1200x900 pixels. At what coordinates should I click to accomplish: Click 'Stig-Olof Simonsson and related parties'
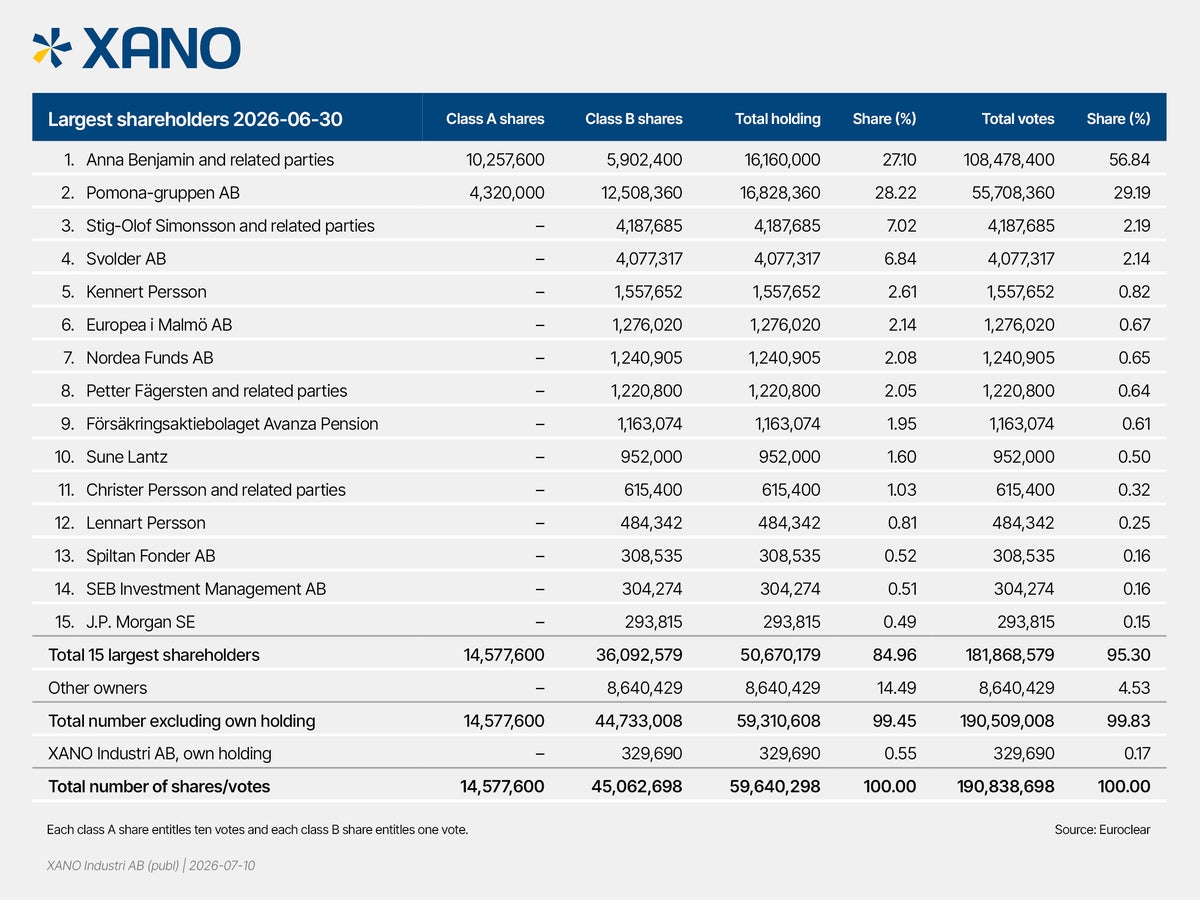(230, 226)
